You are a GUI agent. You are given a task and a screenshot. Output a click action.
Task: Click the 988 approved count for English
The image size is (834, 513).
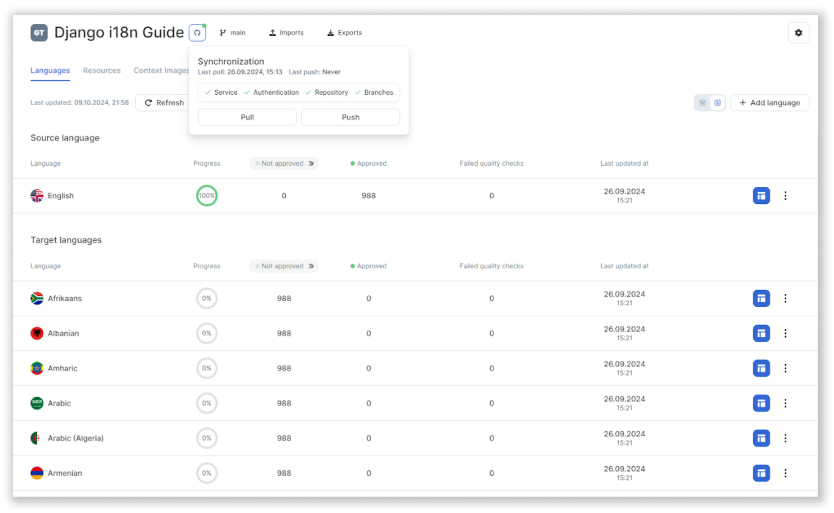point(369,196)
